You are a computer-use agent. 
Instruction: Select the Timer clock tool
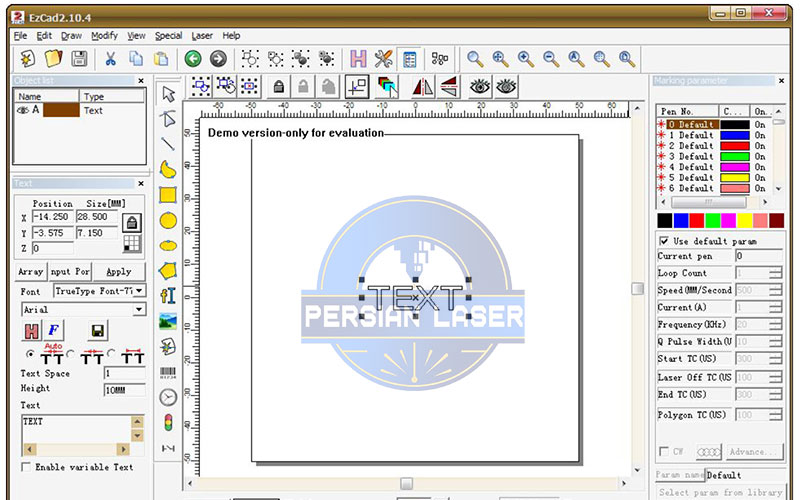pos(168,397)
